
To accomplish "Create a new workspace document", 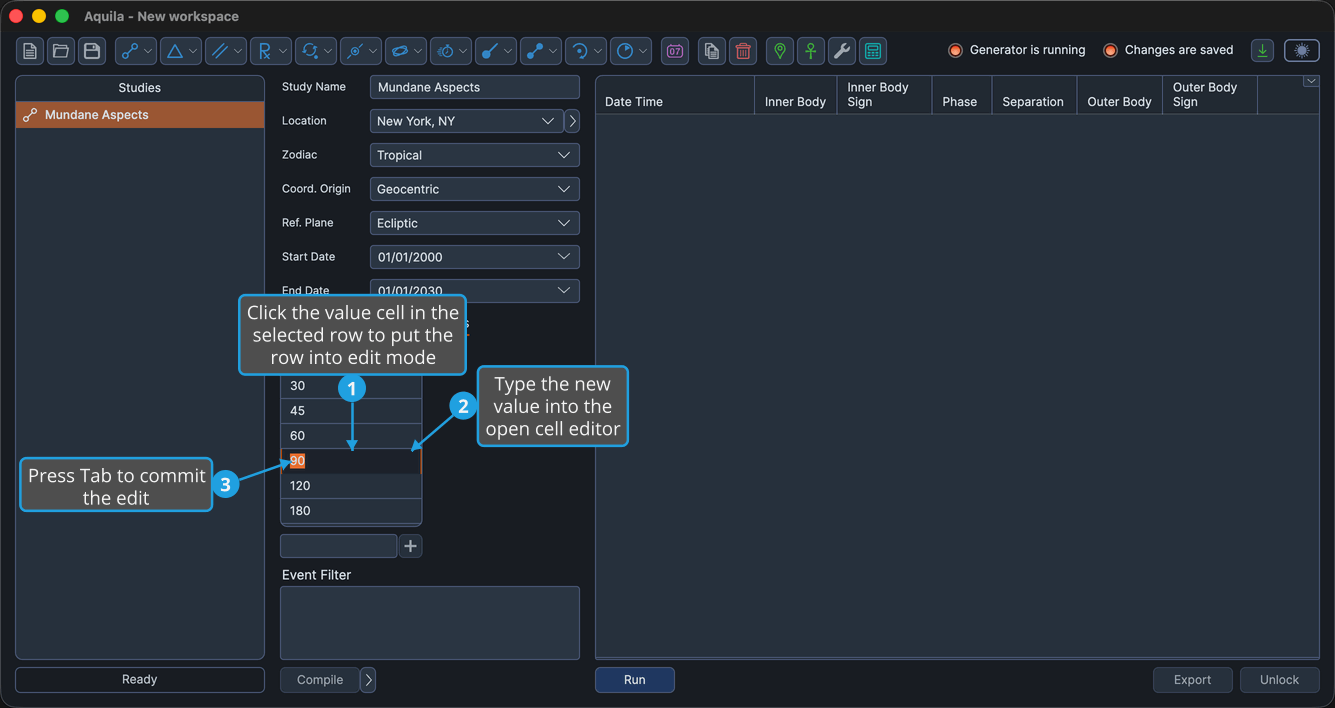I will (x=30, y=51).
